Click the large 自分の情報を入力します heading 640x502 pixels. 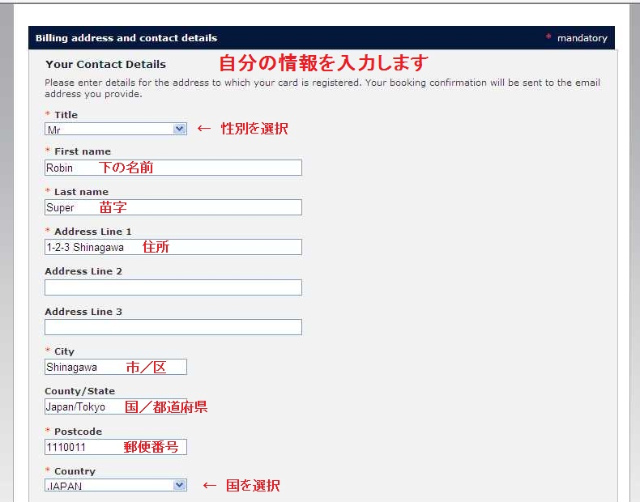(x=323, y=63)
